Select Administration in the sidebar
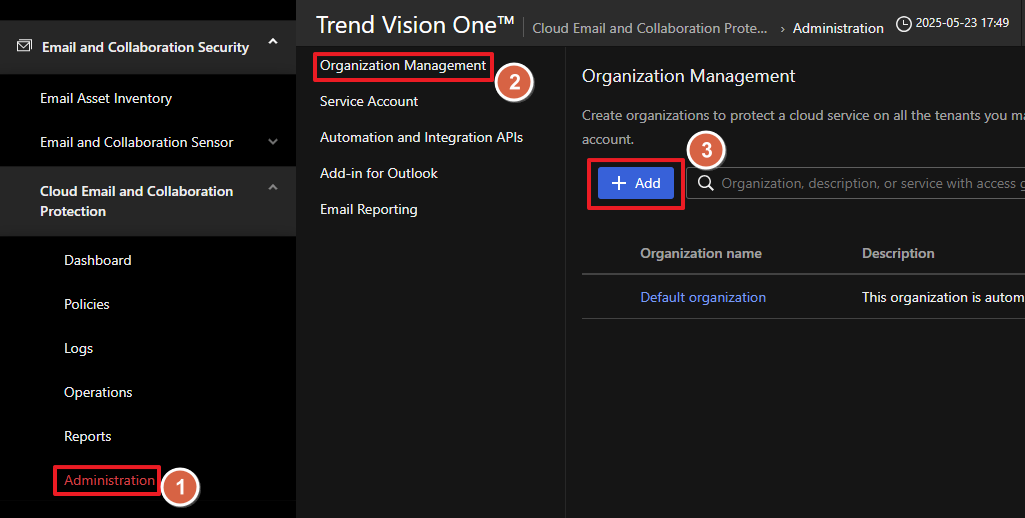This screenshot has height=518, width=1025. coord(109,480)
